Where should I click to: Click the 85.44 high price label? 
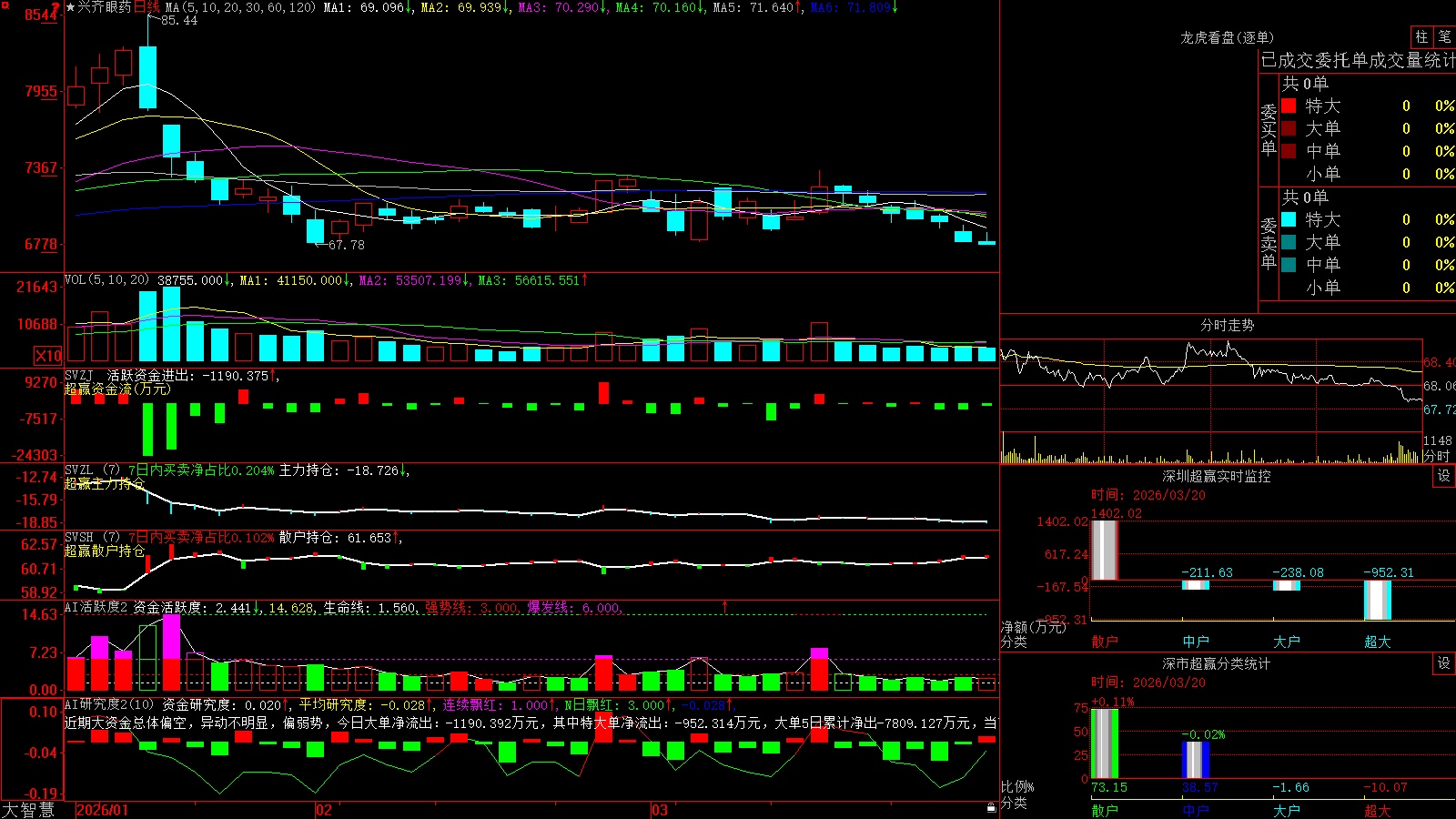point(178,20)
